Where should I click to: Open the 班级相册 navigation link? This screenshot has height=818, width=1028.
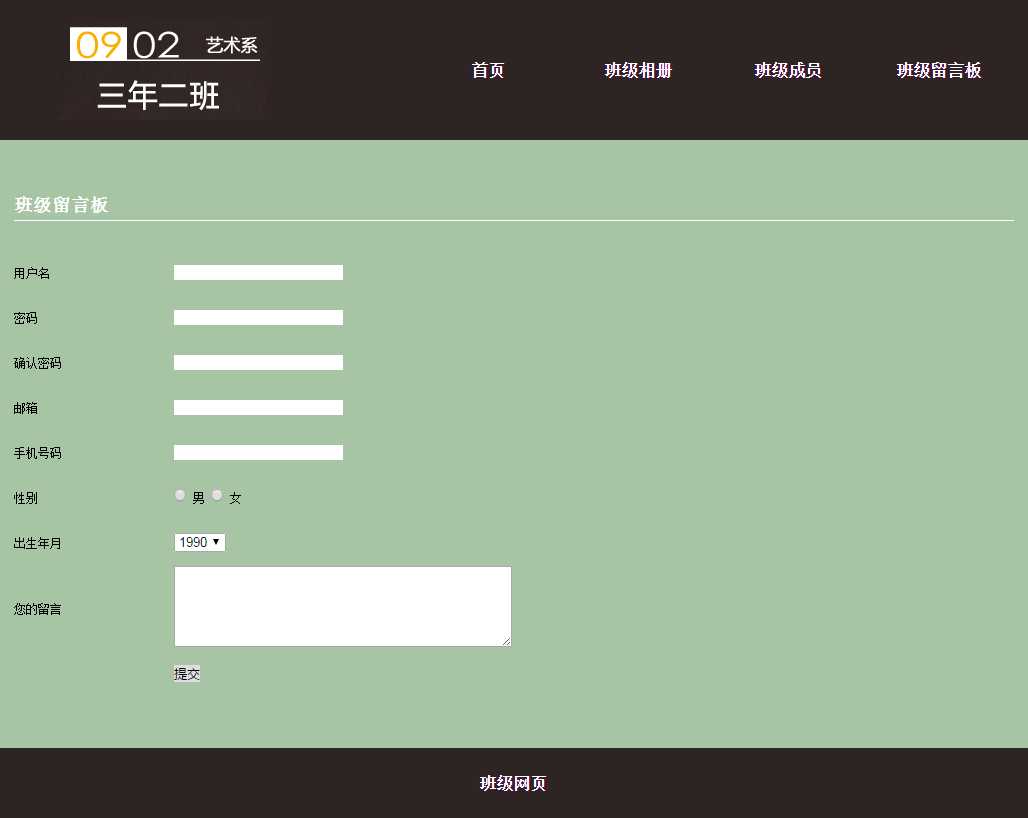[638, 70]
